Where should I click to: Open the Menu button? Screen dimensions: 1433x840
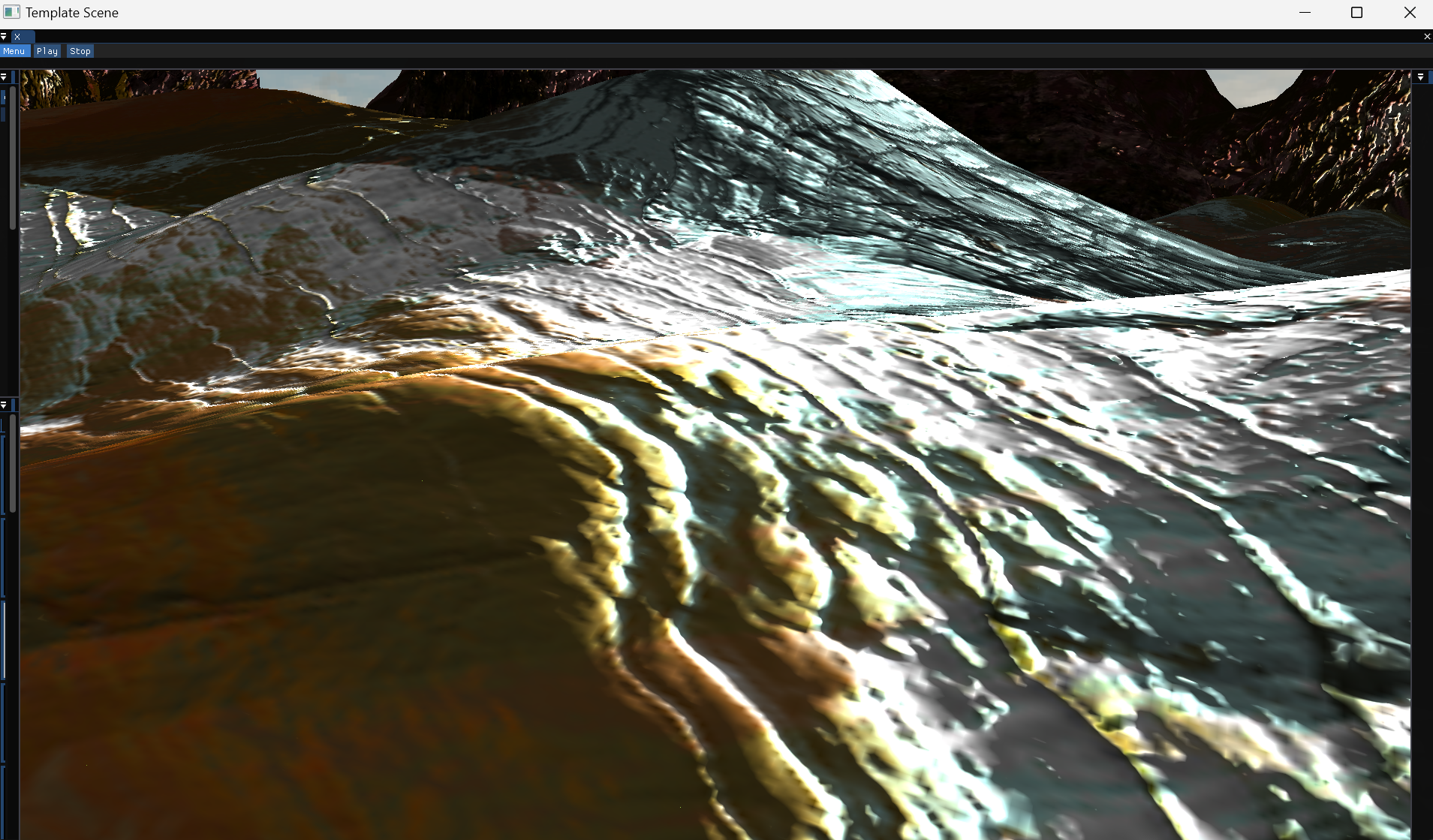14,51
